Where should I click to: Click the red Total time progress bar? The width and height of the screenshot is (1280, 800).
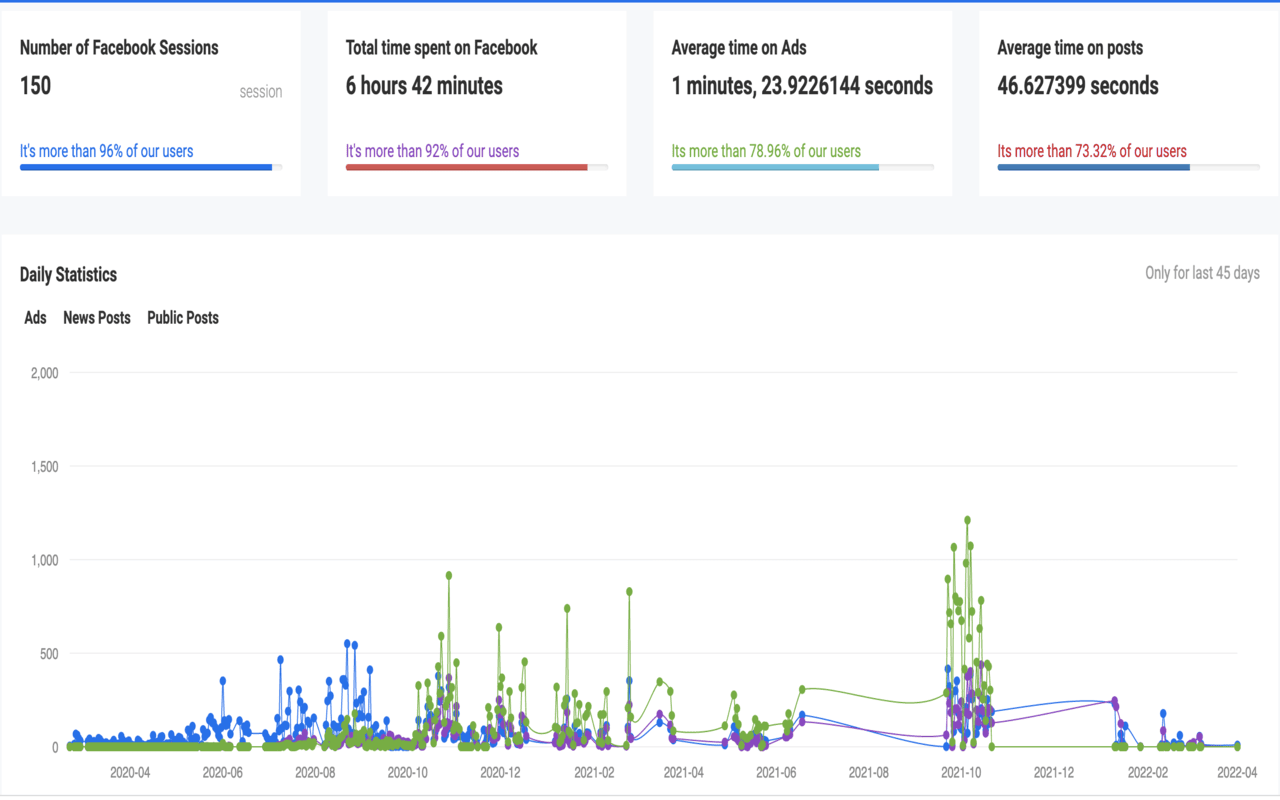477,167
